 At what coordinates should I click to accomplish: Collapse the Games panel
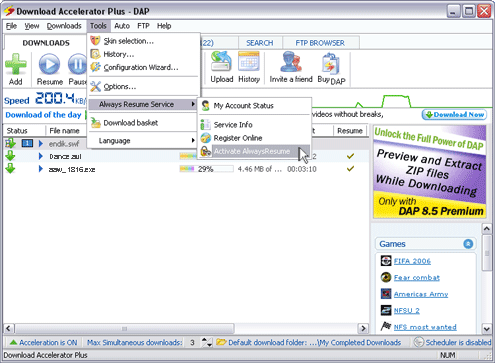(468, 244)
